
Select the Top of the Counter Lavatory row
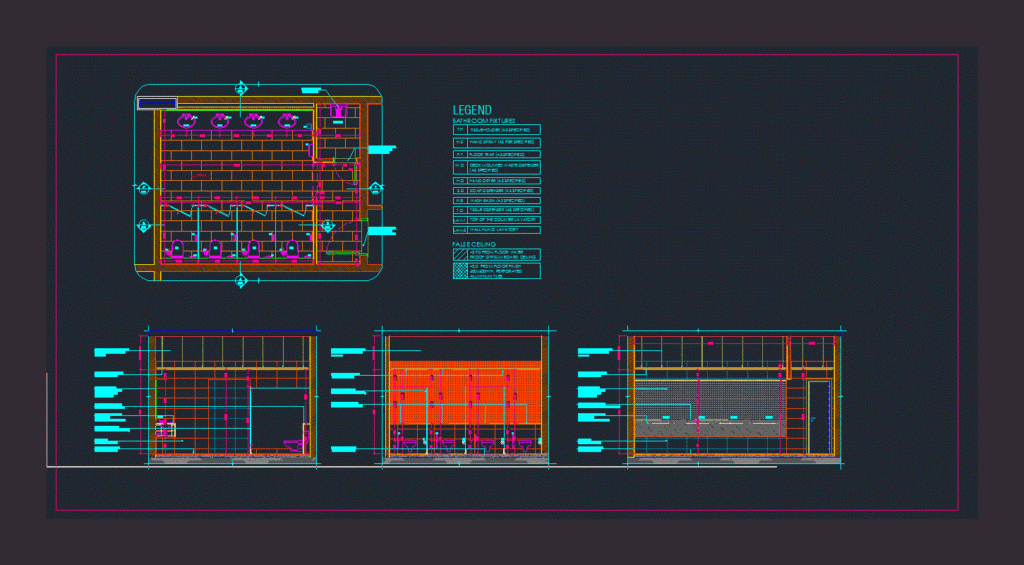[x=496, y=220]
